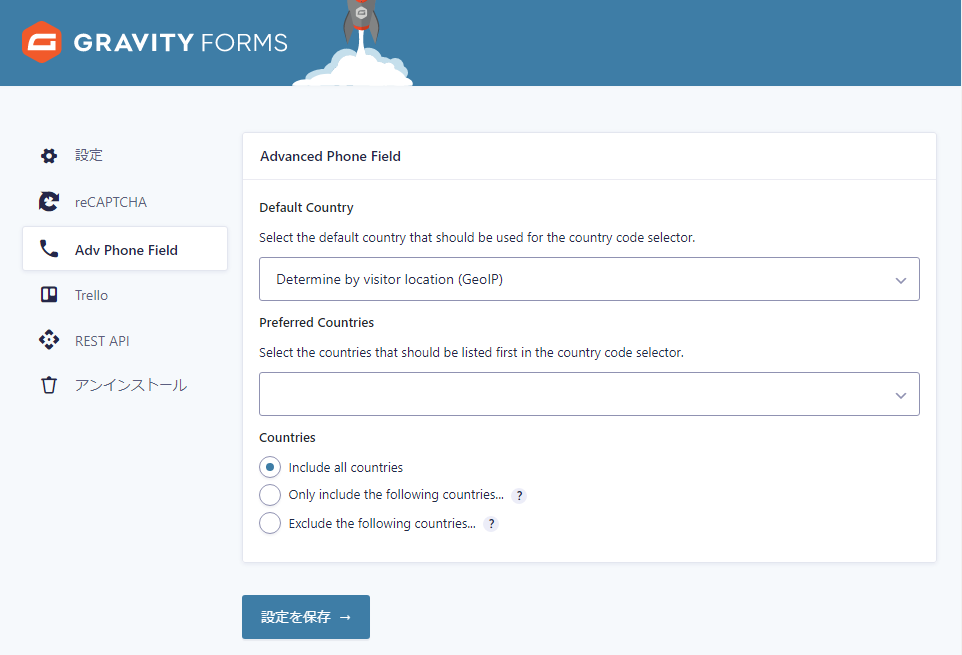Select Only include the following countries option
The height and width of the screenshot is (655, 962).
pos(270,495)
